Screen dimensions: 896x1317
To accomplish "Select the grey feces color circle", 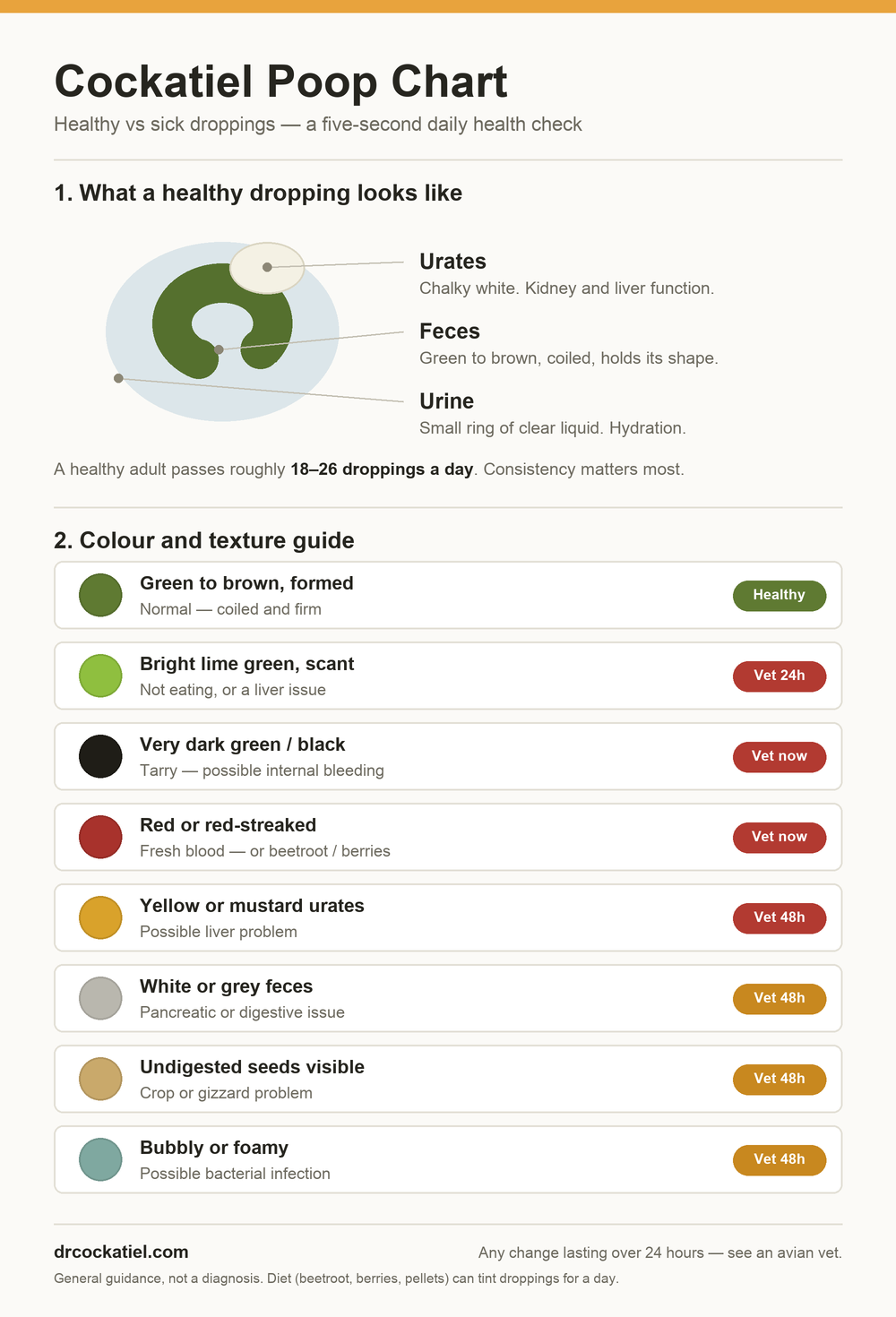I will pos(100,999).
